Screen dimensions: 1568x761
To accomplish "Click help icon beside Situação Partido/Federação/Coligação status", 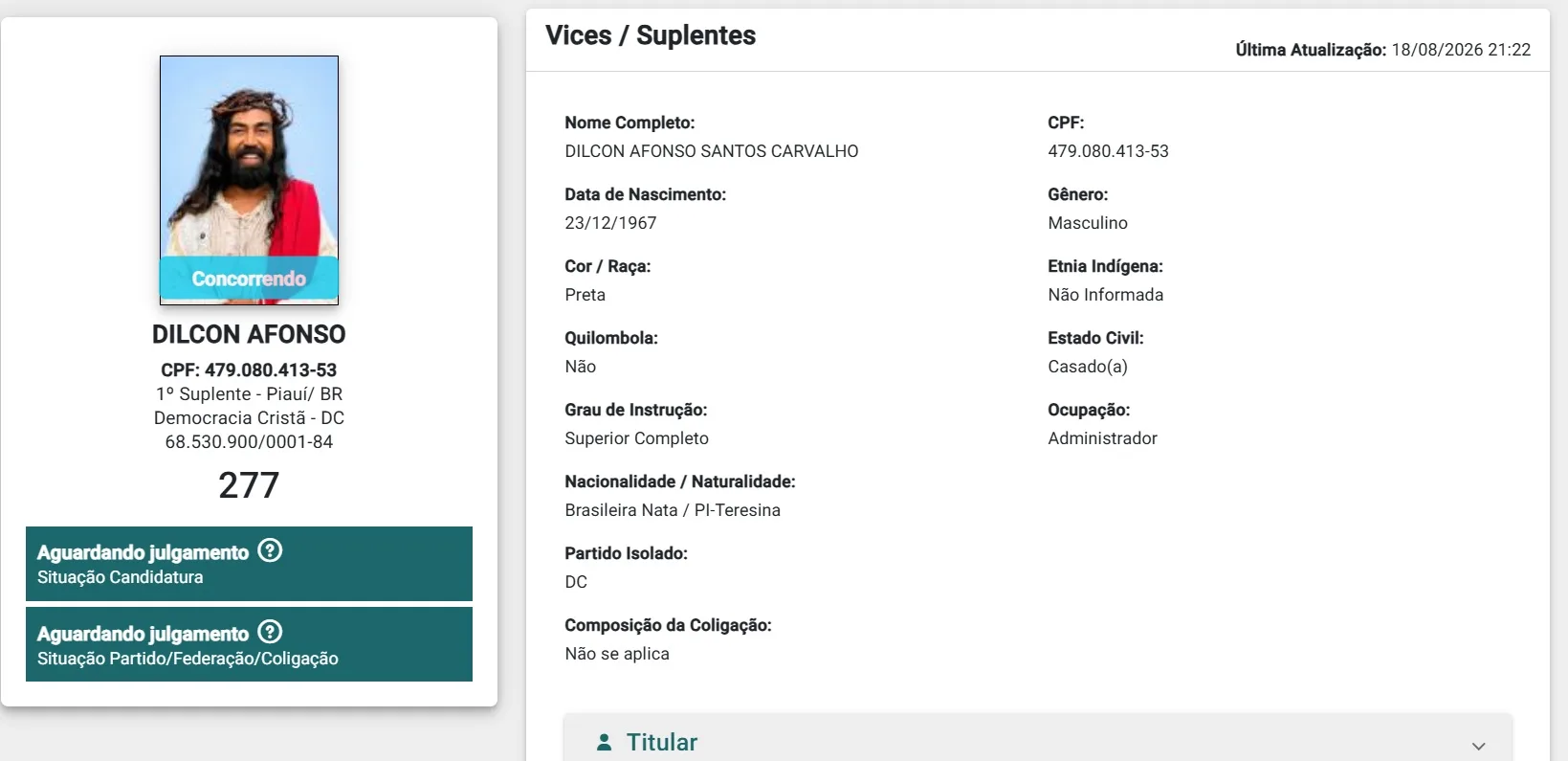I will click(271, 632).
